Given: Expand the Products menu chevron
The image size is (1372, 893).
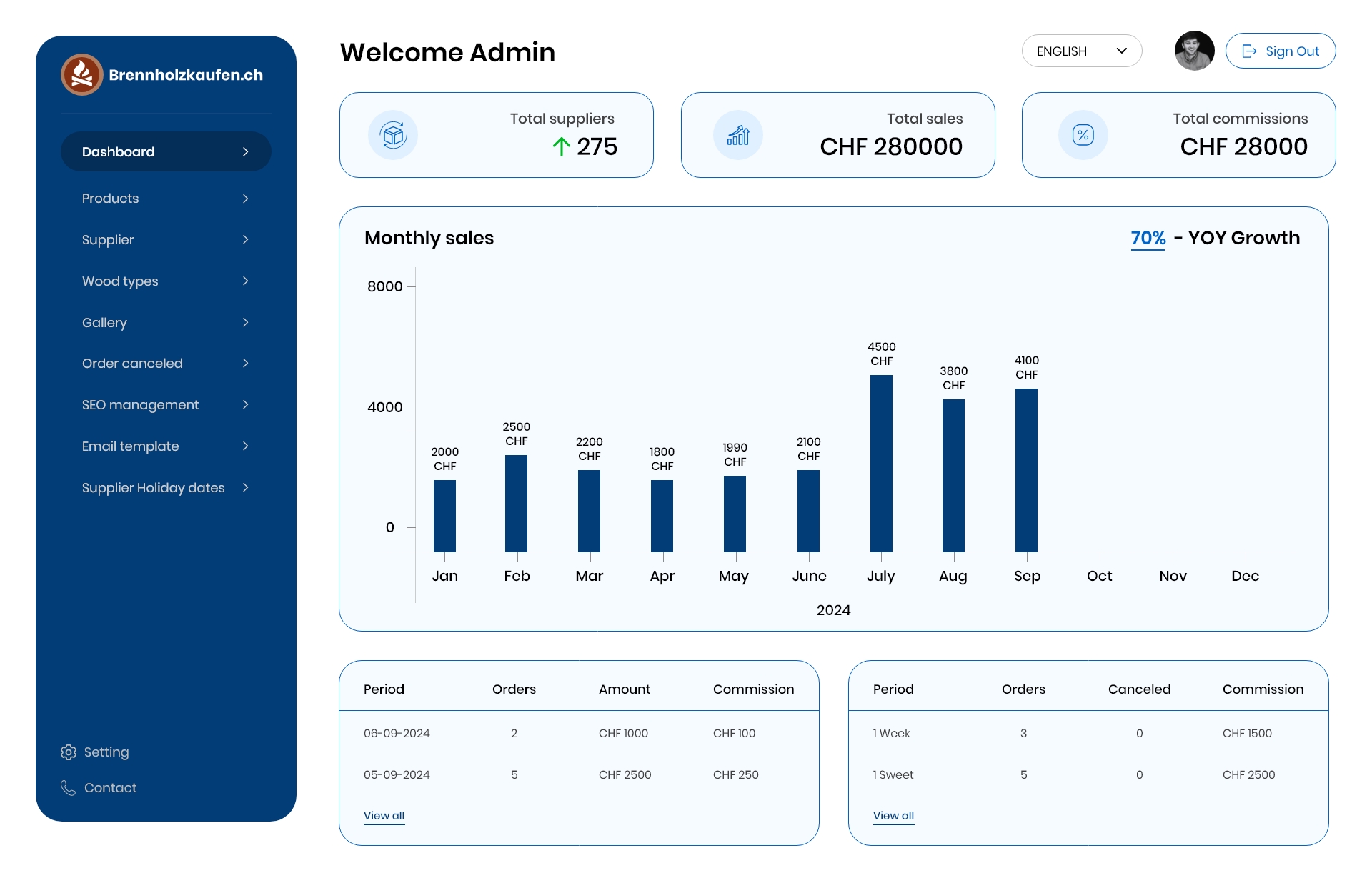Looking at the screenshot, I should pyautogui.click(x=246, y=199).
